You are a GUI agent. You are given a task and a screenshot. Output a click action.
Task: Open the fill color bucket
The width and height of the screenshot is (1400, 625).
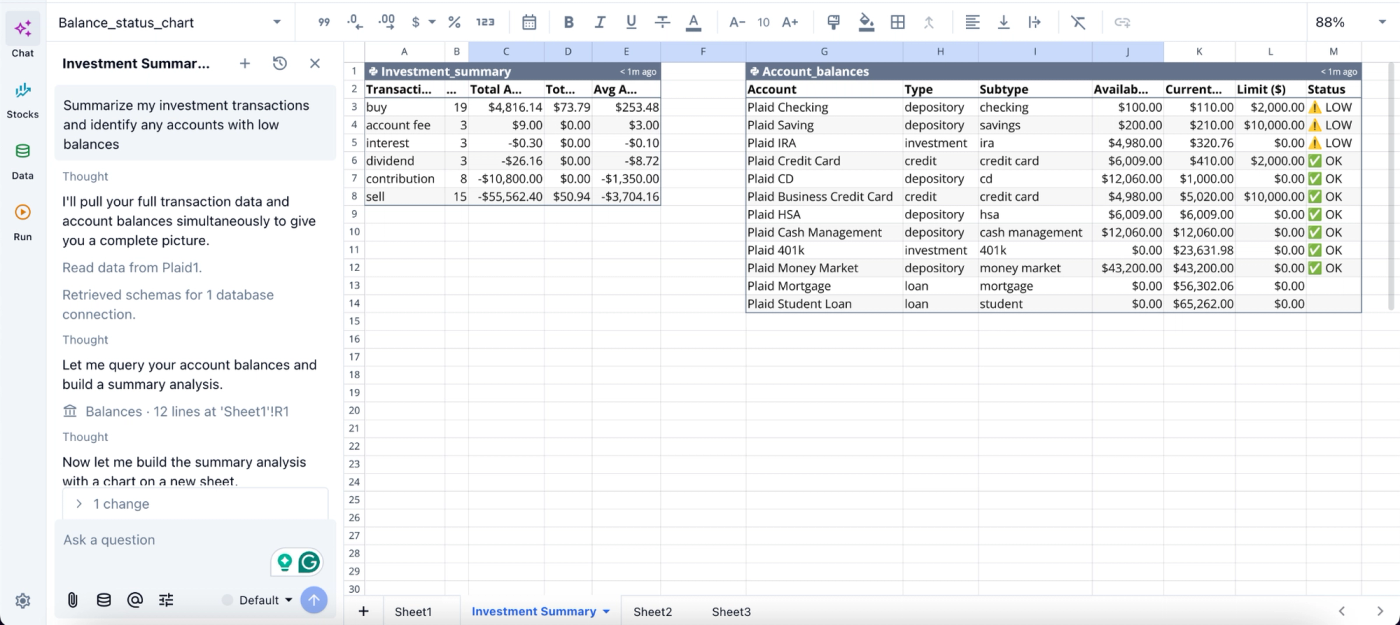click(x=866, y=22)
